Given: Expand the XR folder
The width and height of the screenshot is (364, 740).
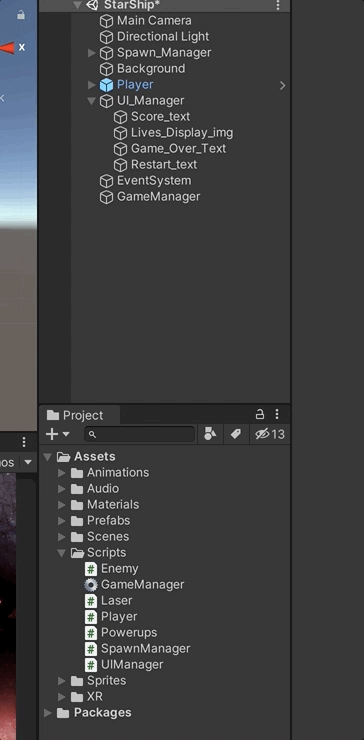Looking at the screenshot, I should pos(62,697).
